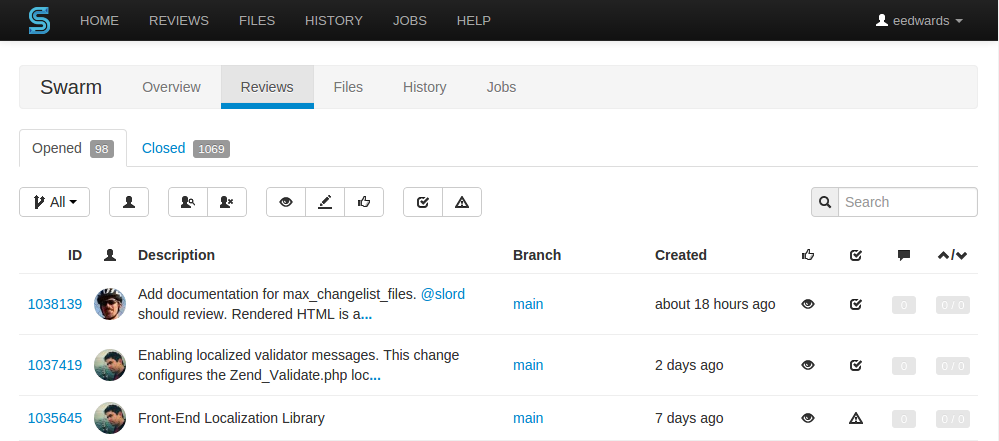
Task: Click the comment count badge for review 1038139
Action: (903, 305)
